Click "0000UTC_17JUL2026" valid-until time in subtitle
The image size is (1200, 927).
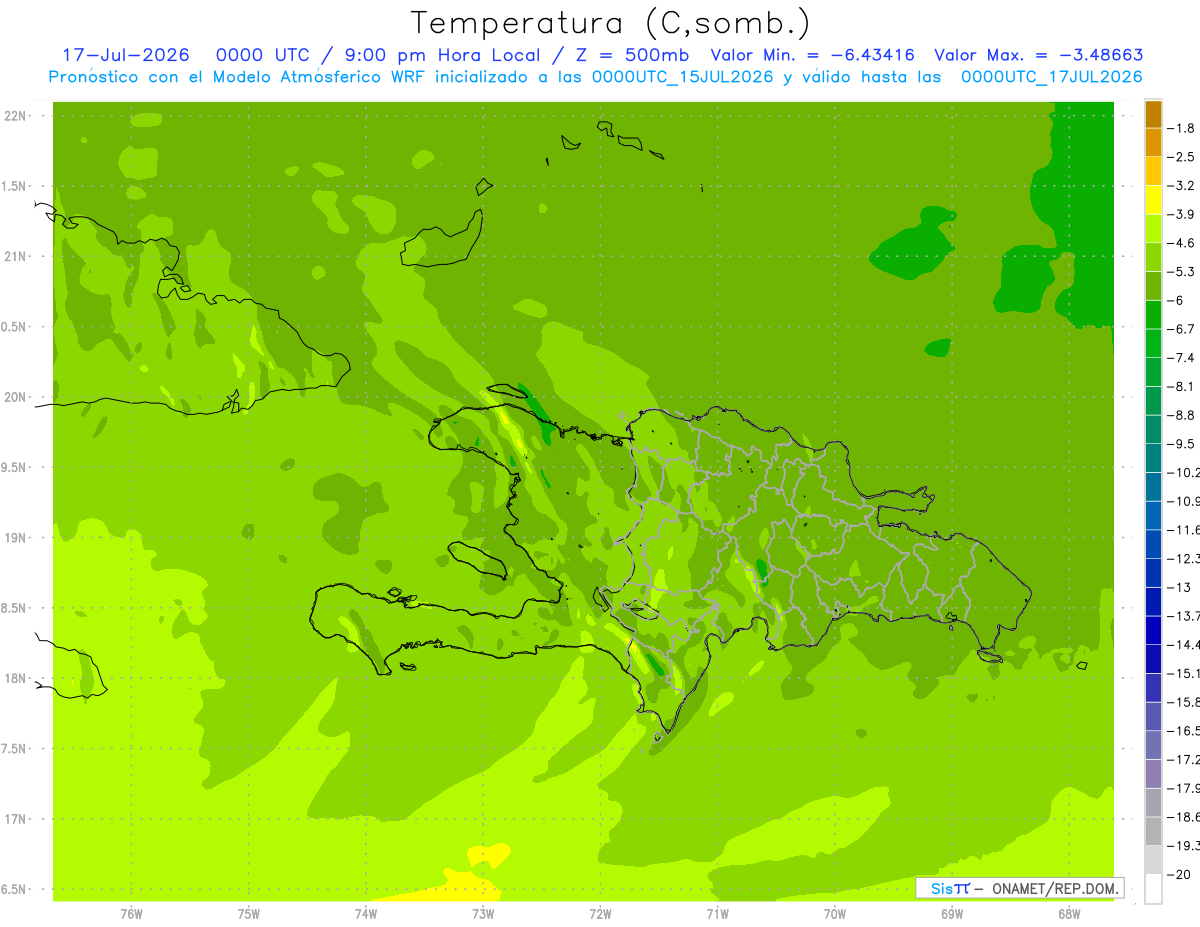point(1052,77)
